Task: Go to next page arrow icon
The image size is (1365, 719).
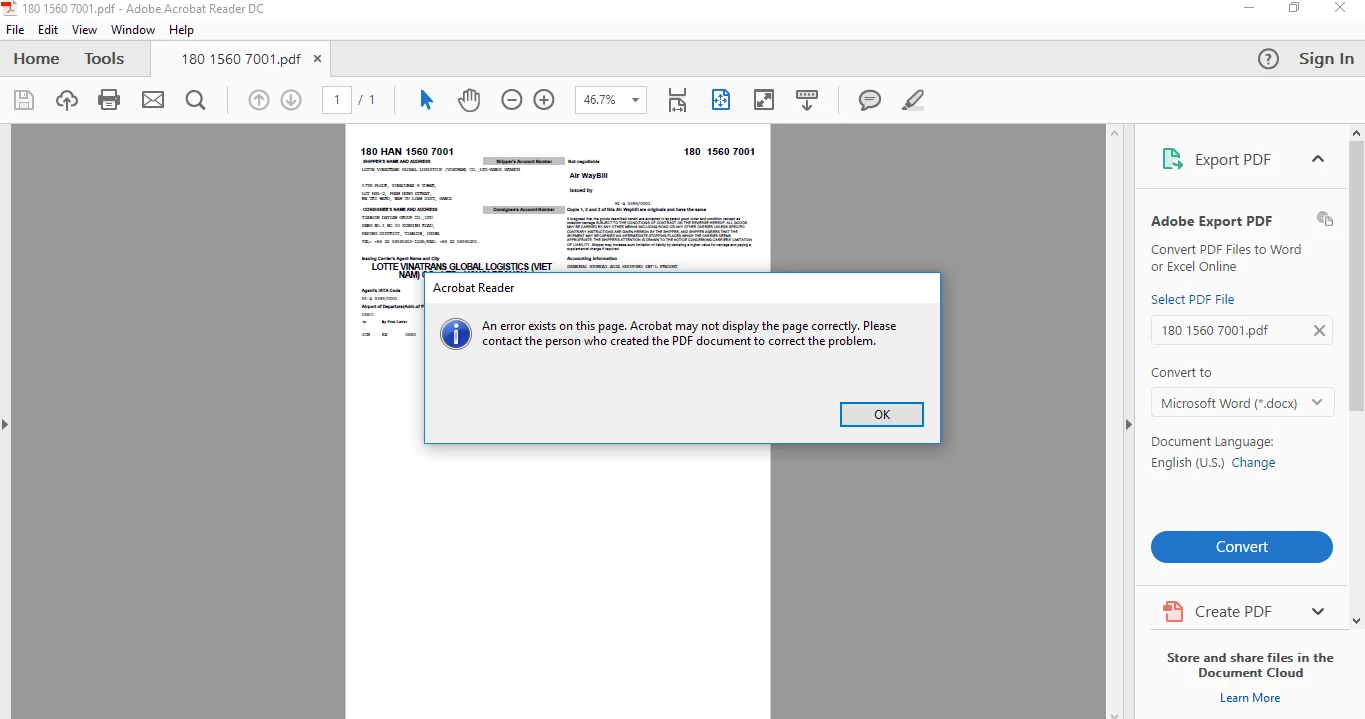Action: click(x=291, y=100)
